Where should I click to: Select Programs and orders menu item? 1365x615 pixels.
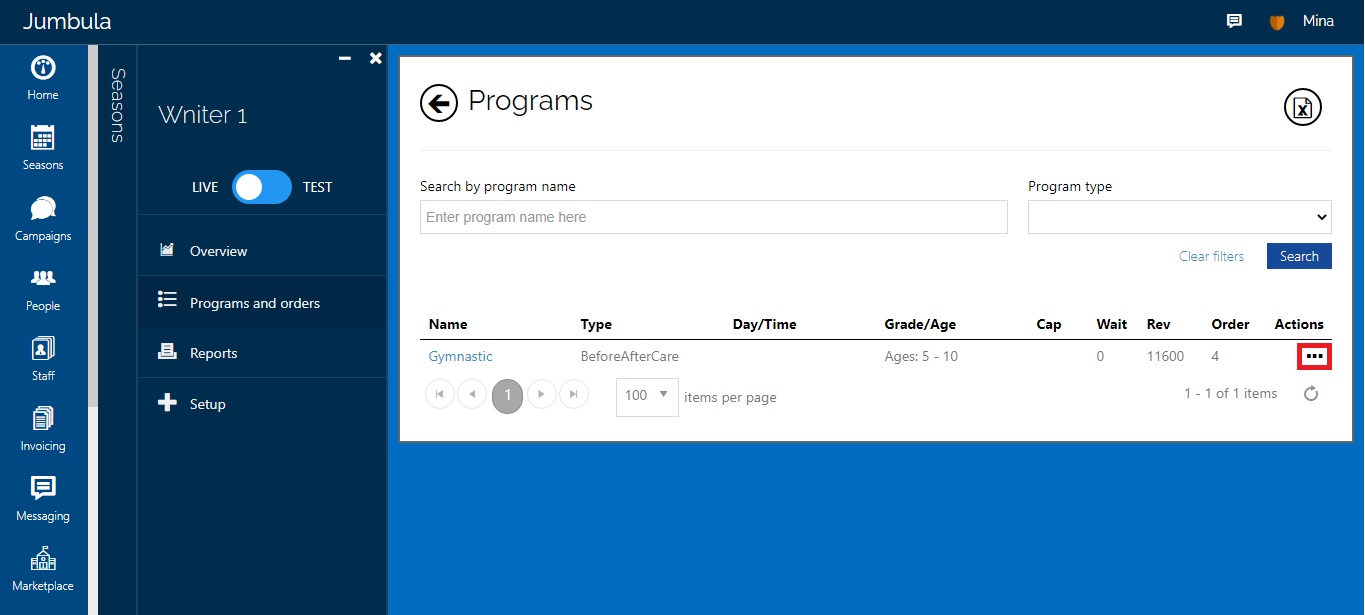point(261,302)
